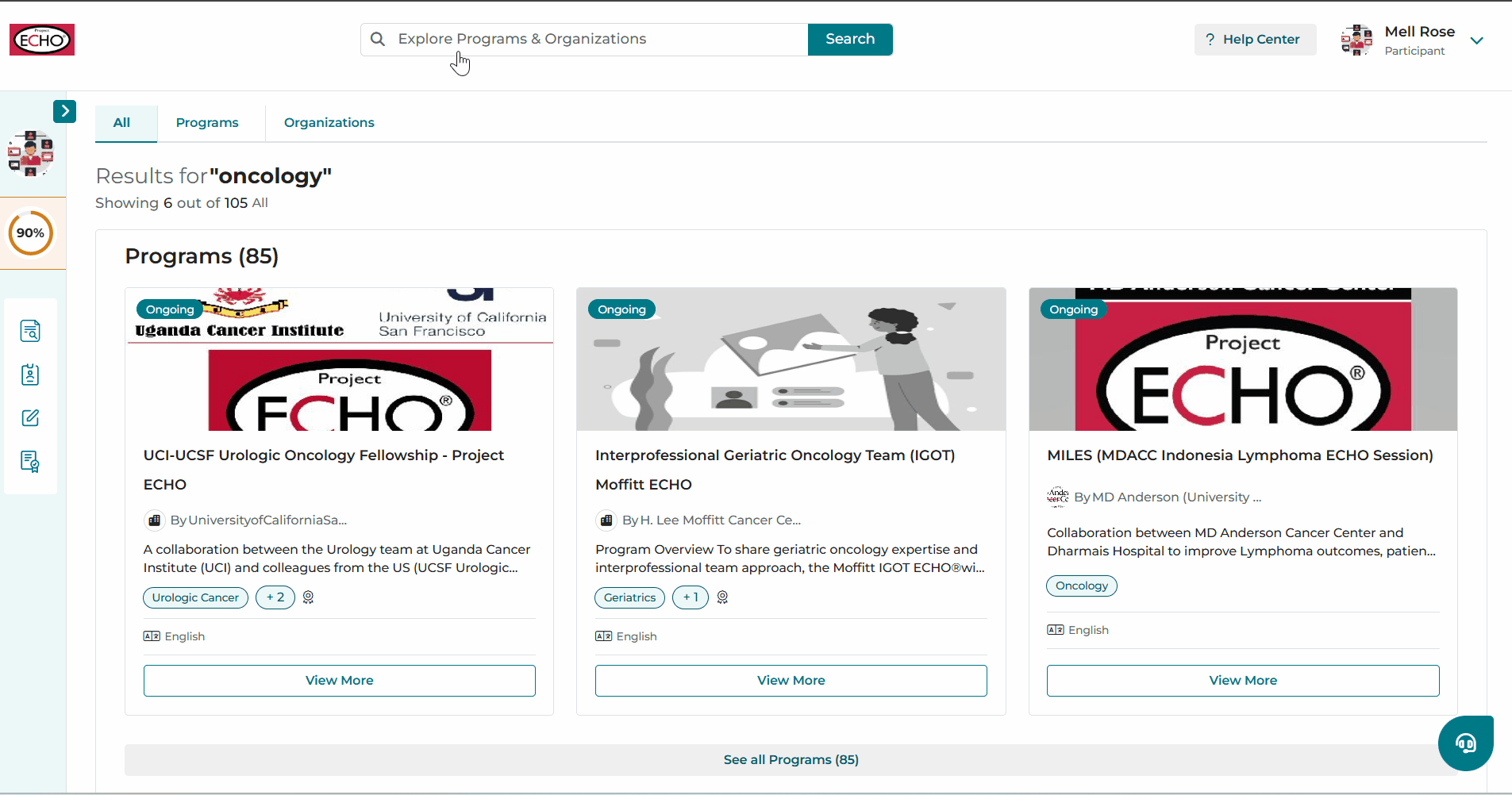Click the search magnifier icon
The image size is (1512, 795).
coord(378,39)
